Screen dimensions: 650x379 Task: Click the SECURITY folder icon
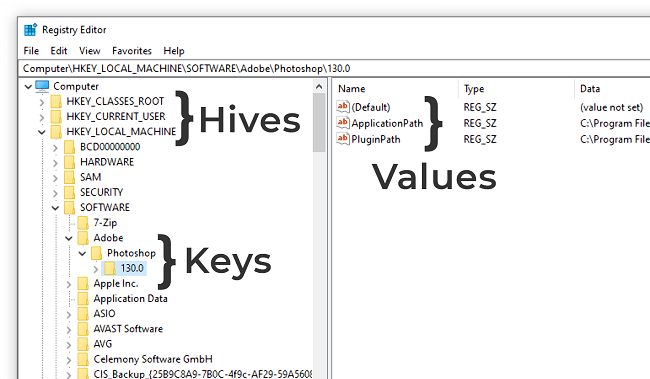70,192
